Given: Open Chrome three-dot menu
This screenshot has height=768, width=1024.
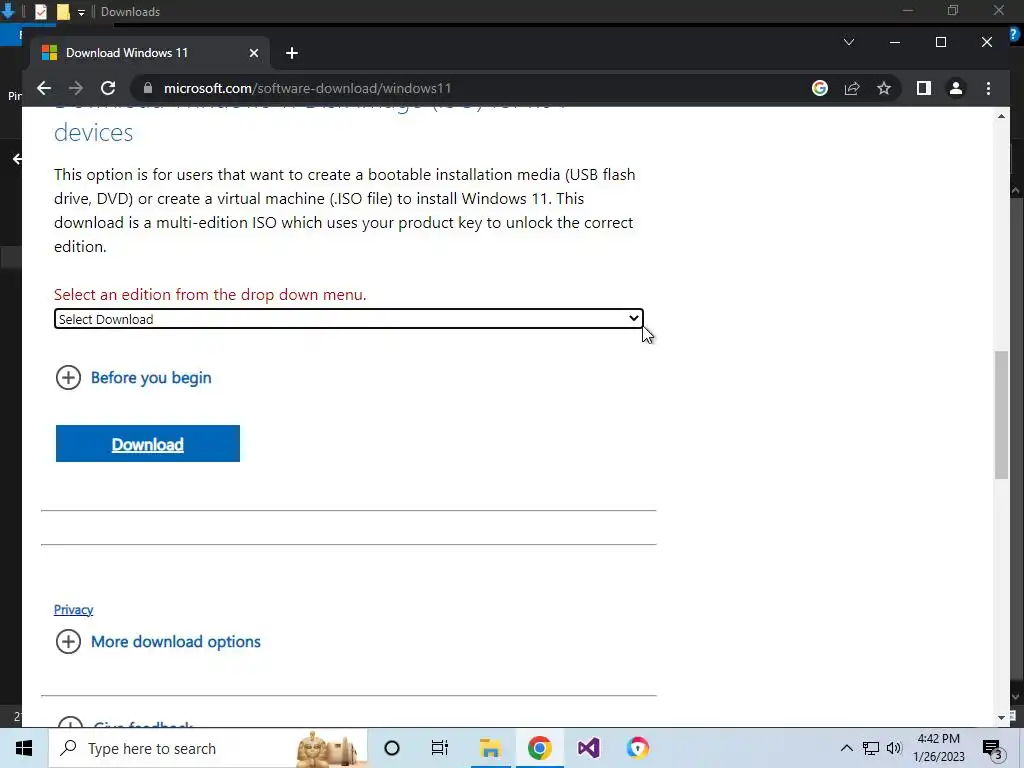Looking at the screenshot, I should [x=988, y=88].
